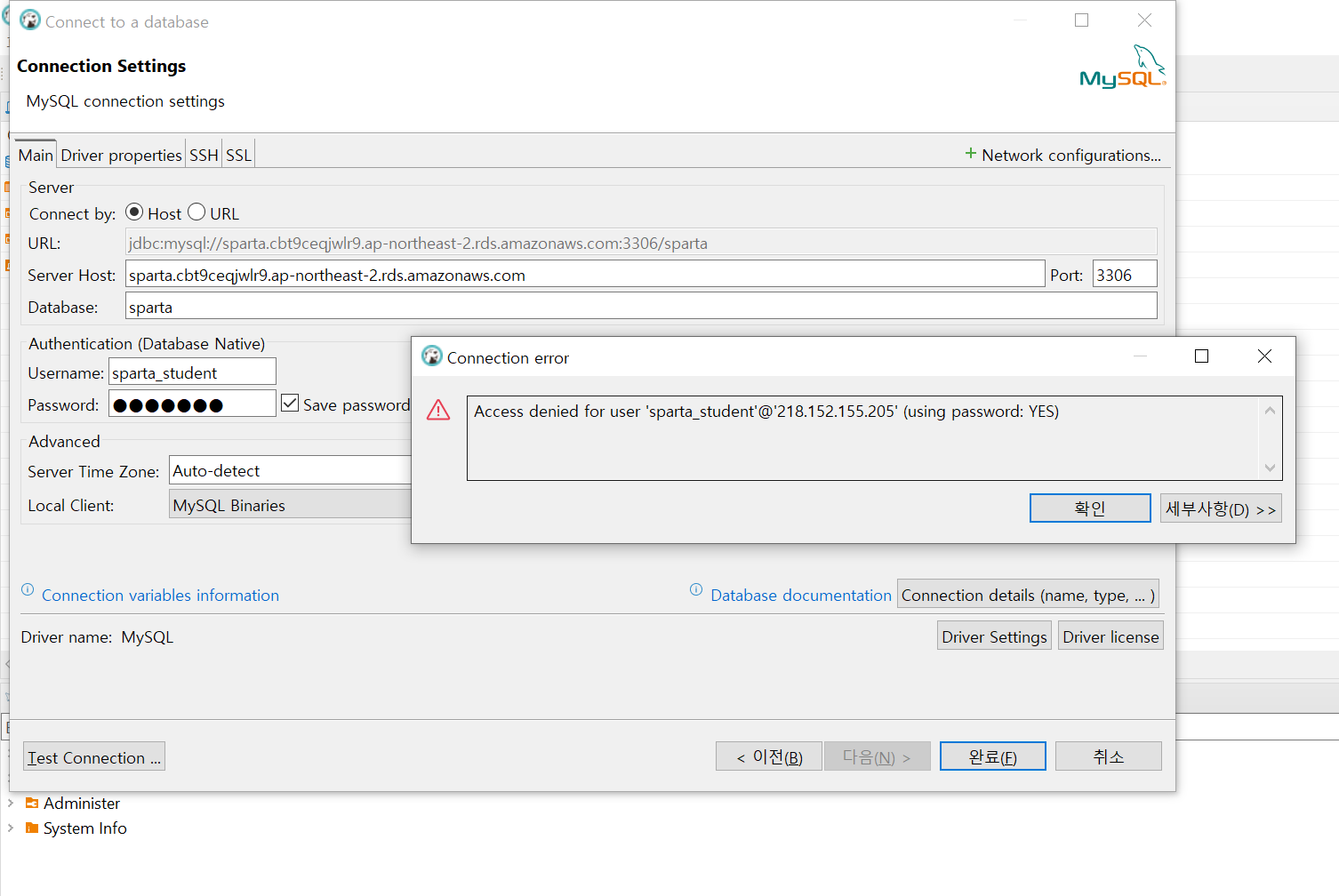
Task: Select the System Info tree item
Action: click(85, 828)
